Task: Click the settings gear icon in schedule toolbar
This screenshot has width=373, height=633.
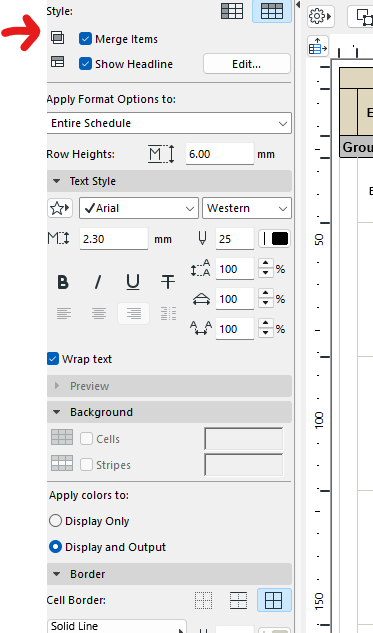Action: pos(321,17)
